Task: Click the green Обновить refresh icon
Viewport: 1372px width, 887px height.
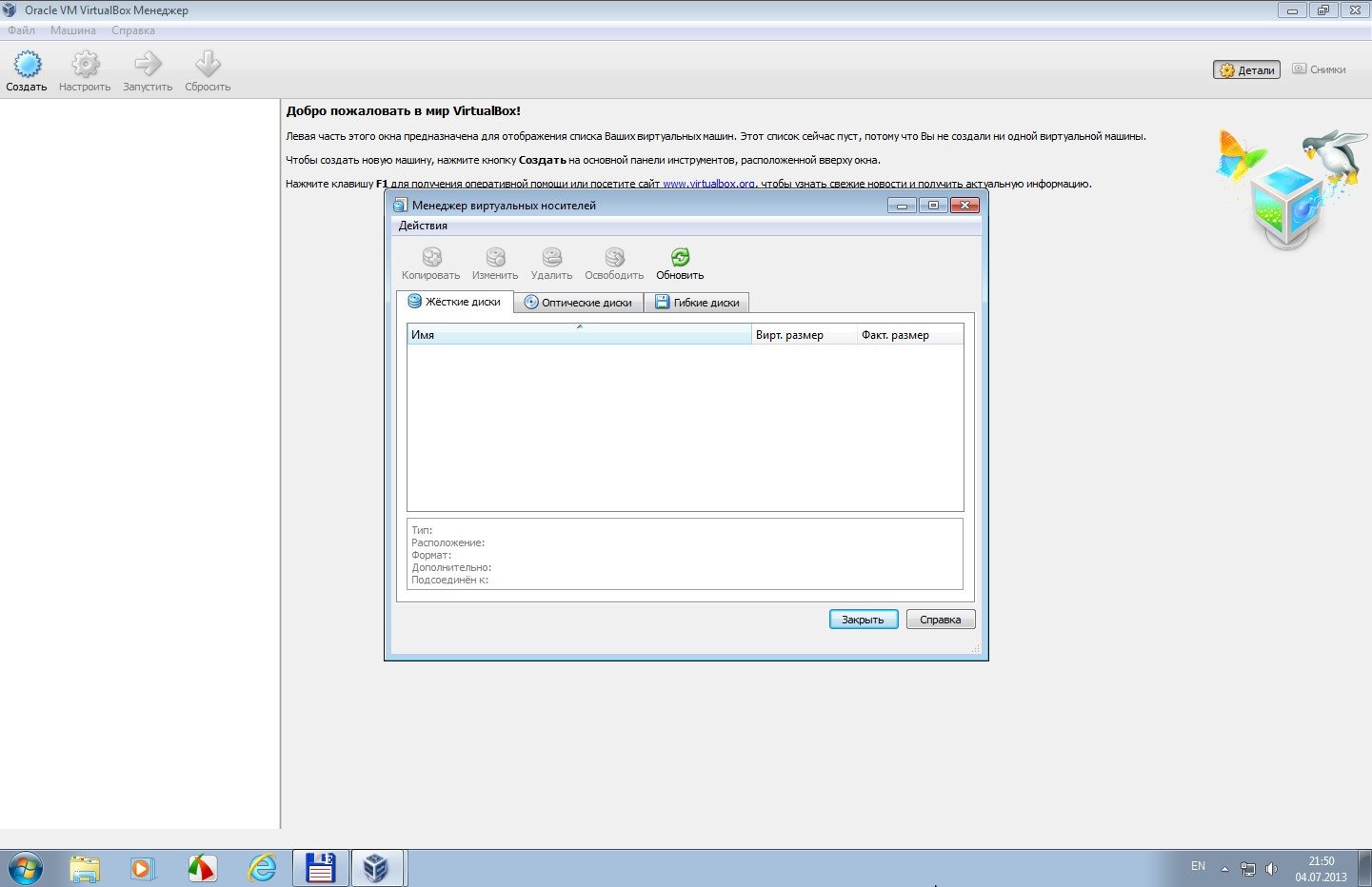Action: point(680,257)
